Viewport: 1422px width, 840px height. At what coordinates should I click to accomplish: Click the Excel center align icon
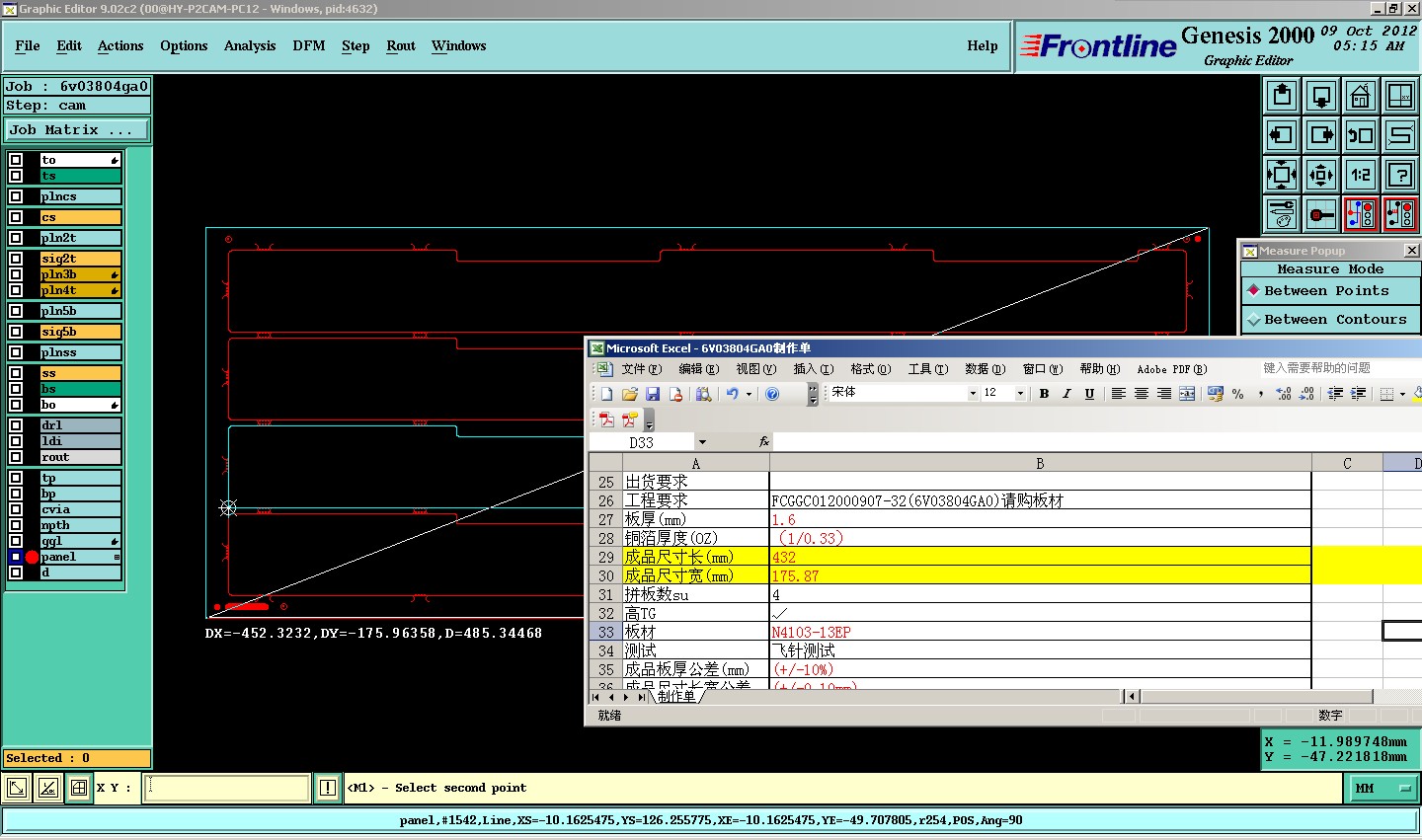1142,394
